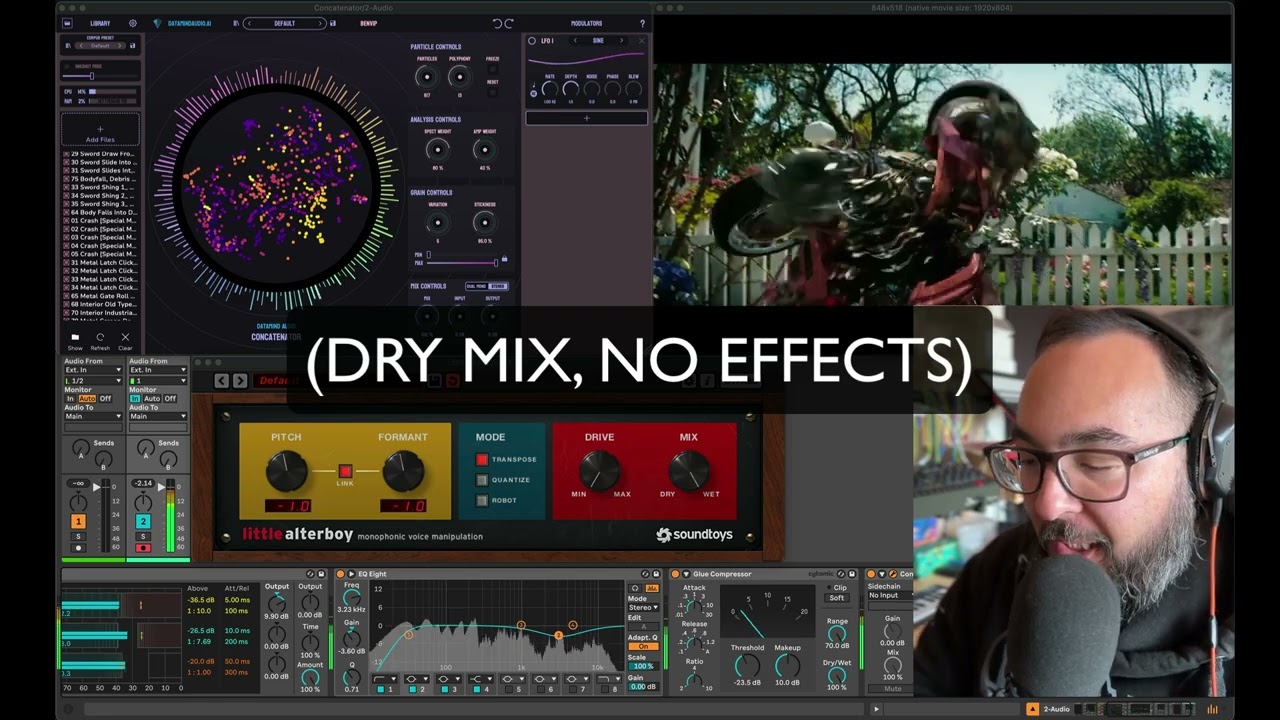1280x720 pixels.
Task: Open the MODULATORS panel header
Action: 586,23
